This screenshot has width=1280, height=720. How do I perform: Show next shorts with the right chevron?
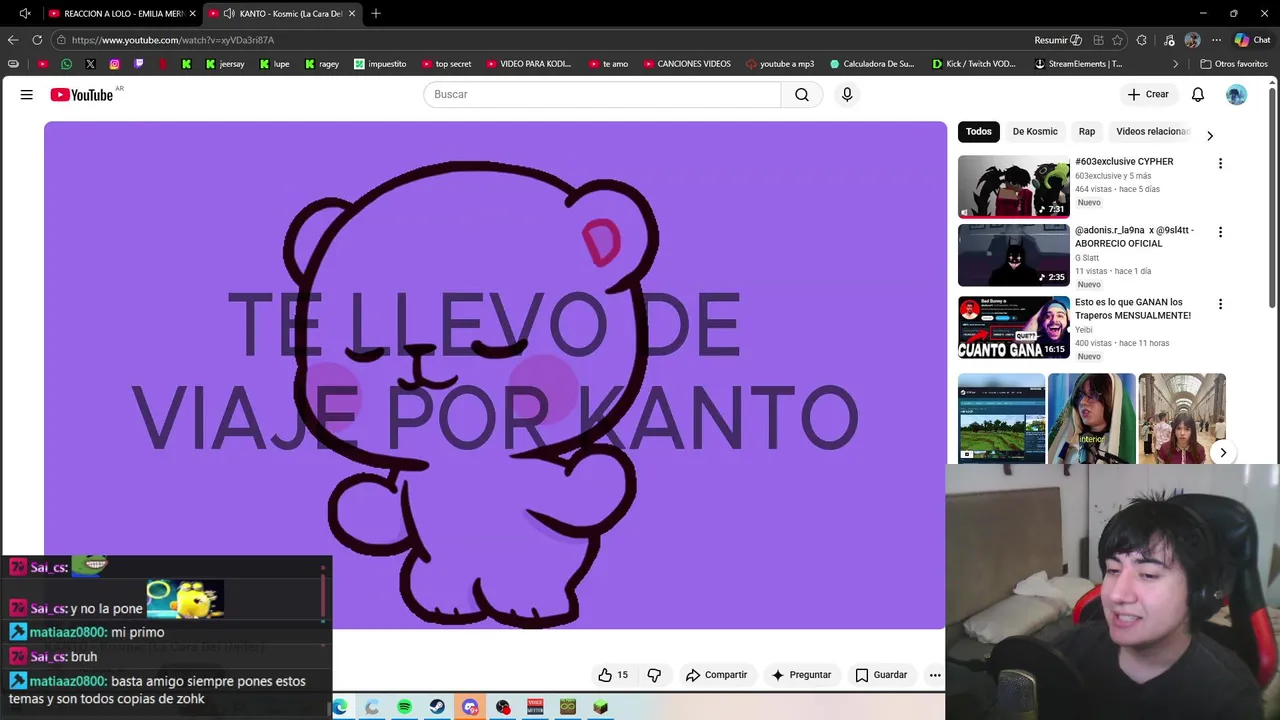click(x=1223, y=453)
